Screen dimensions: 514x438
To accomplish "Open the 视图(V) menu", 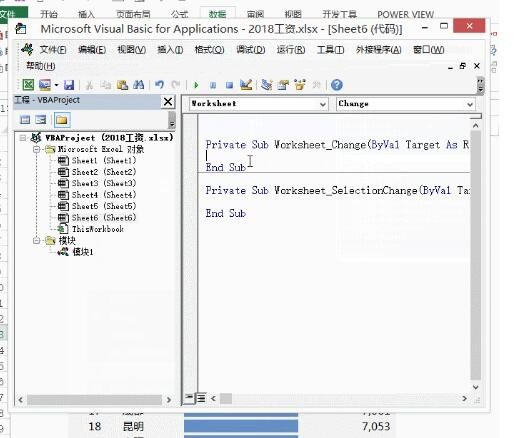I will (132, 50).
